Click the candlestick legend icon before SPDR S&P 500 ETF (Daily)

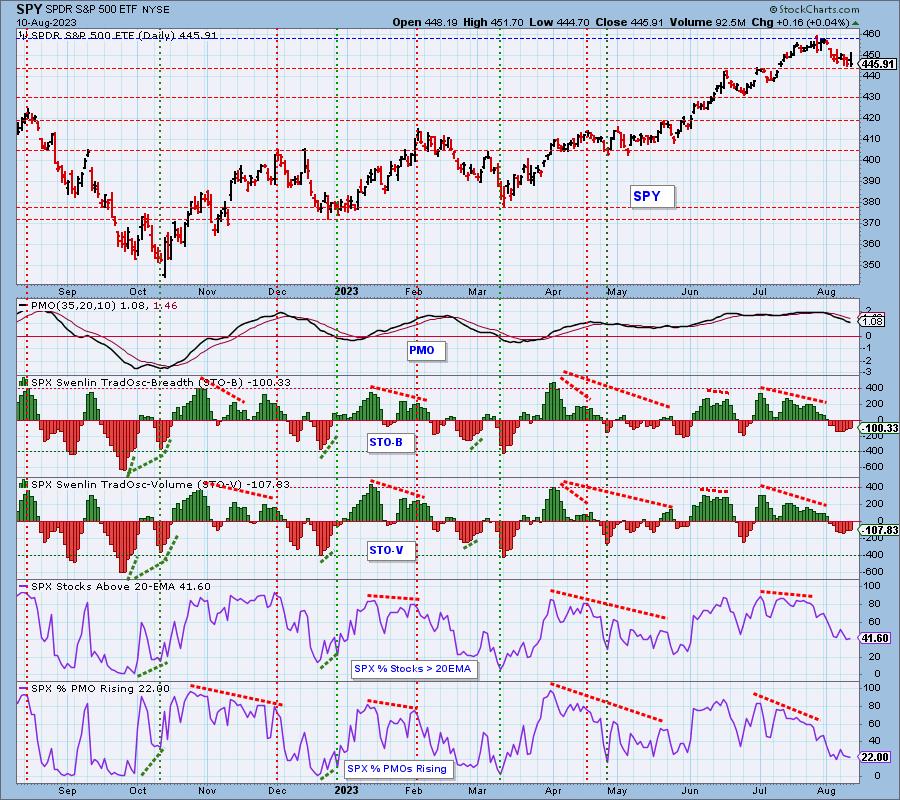(23, 35)
